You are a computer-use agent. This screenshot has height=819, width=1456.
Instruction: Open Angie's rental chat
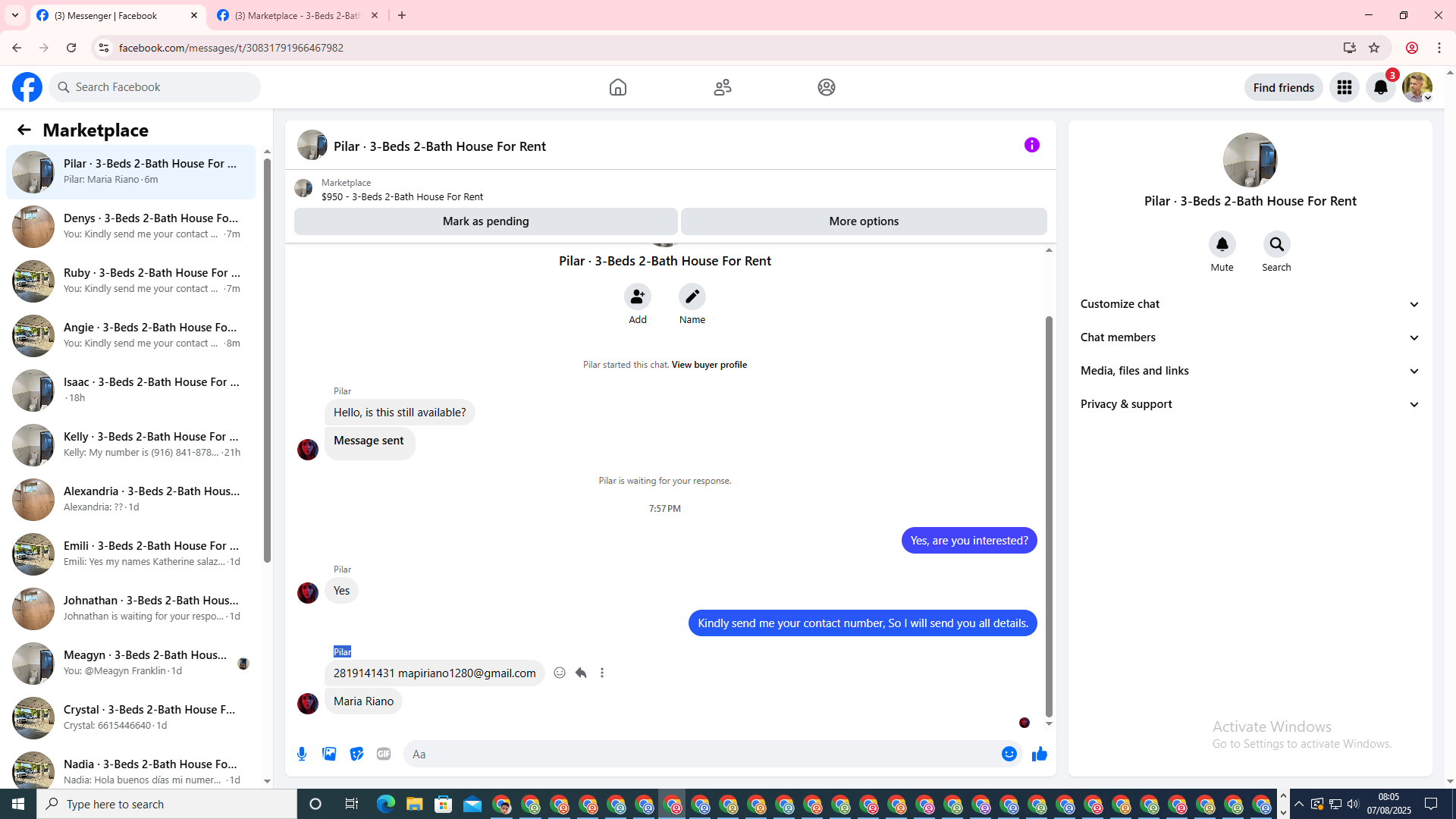coord(130,335)
